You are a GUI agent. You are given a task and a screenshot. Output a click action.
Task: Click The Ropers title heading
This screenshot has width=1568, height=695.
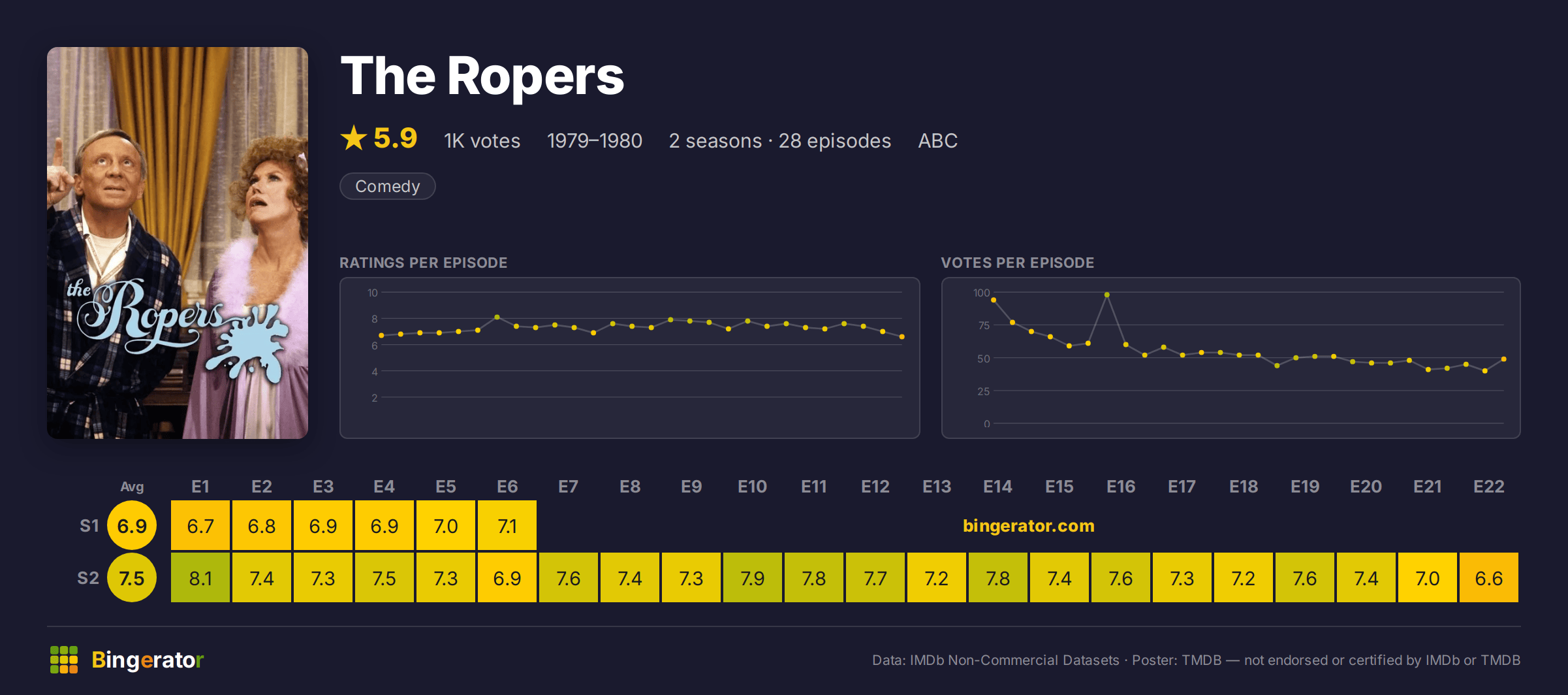tap(482, 76)
